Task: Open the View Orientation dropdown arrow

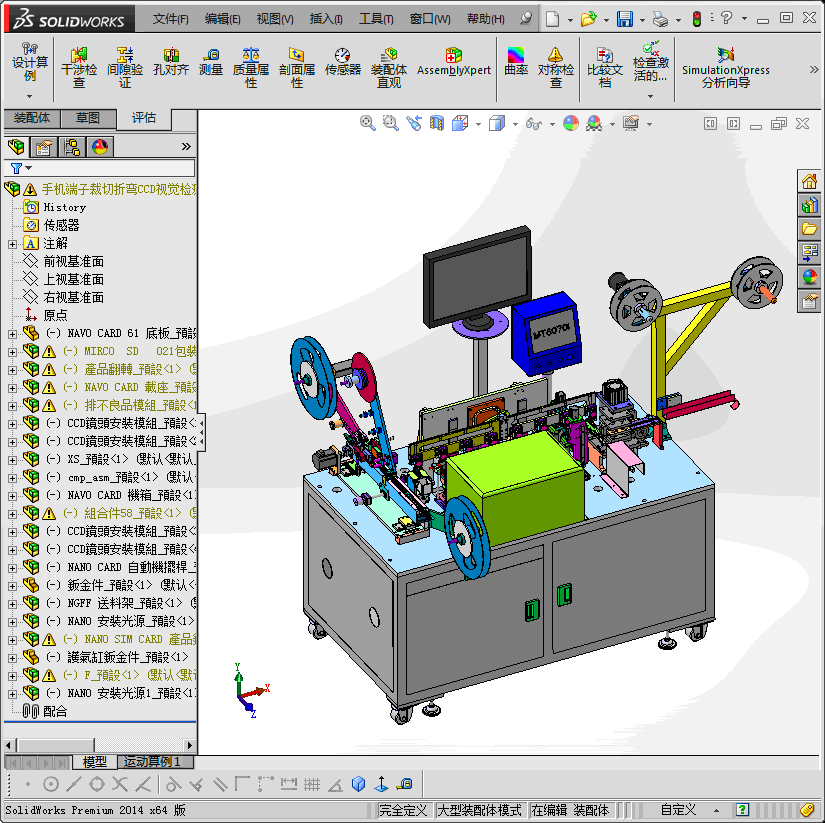Action: click(478, 124)
